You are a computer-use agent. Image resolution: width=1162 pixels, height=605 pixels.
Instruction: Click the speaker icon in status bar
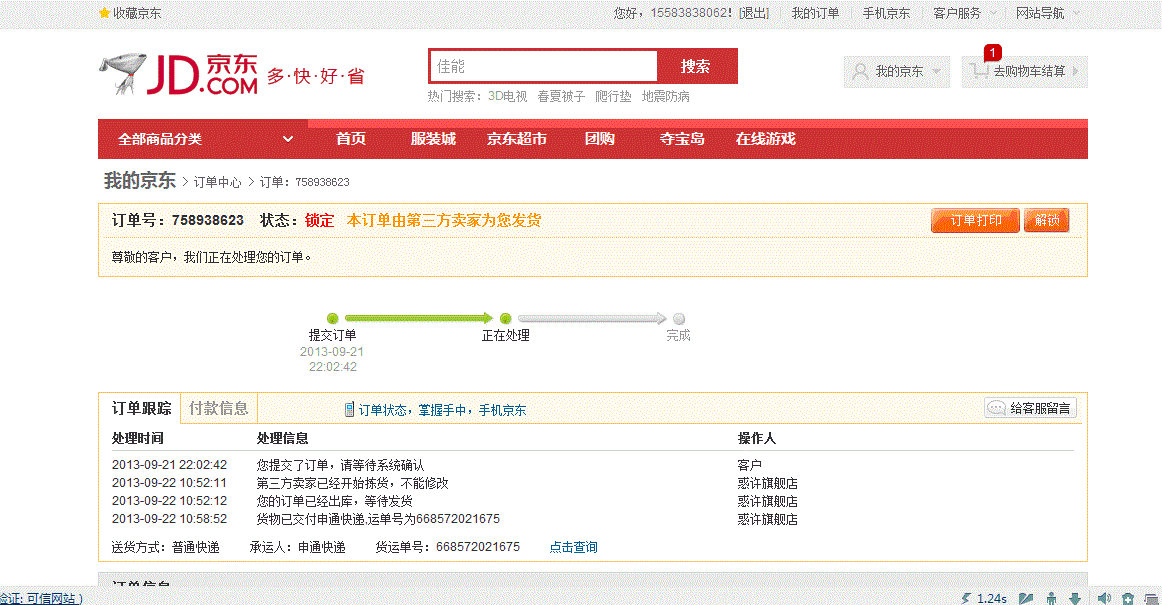coord(1106,597)
